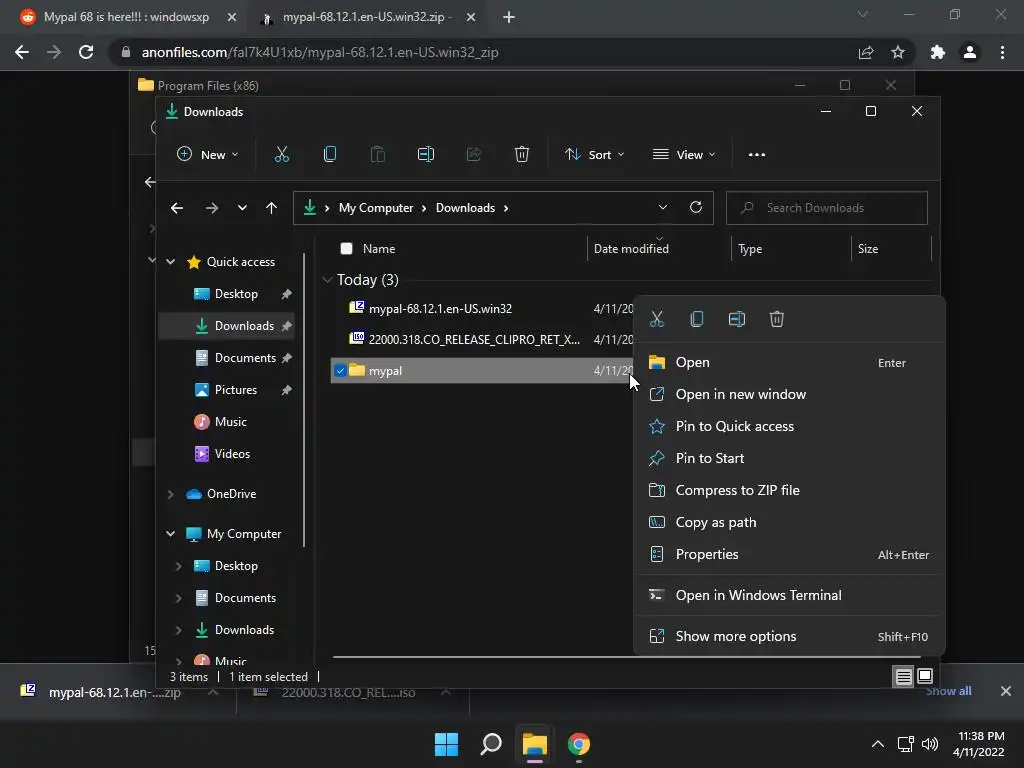
Task: Go back in Downloads Explorer navigation
Action: [176, 208]
